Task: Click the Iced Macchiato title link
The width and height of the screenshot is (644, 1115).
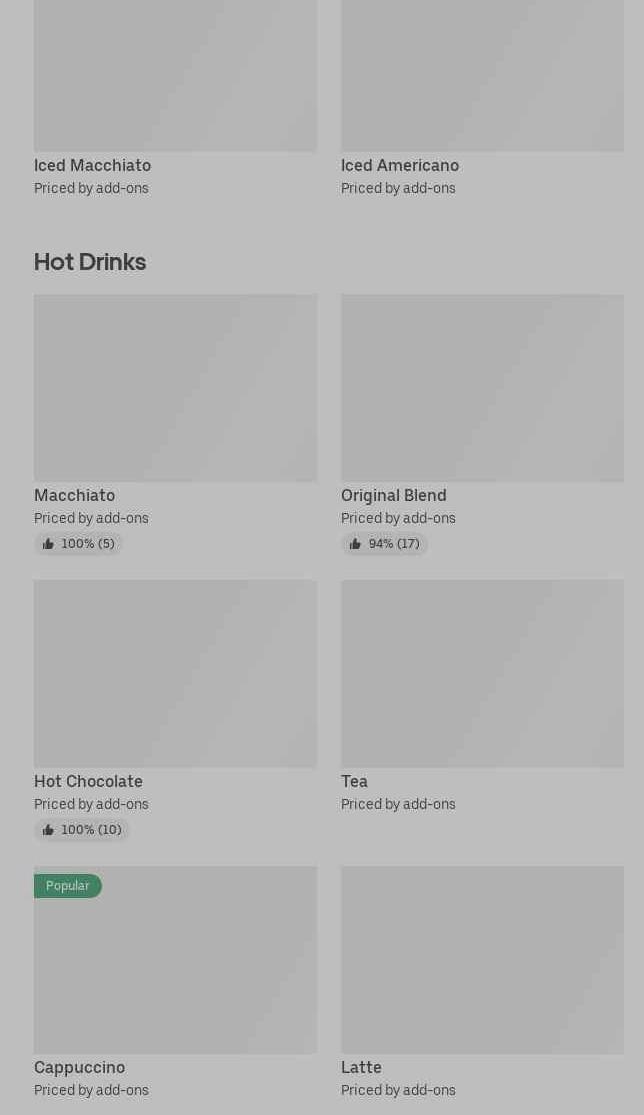Action: click(x=92, y=166)
